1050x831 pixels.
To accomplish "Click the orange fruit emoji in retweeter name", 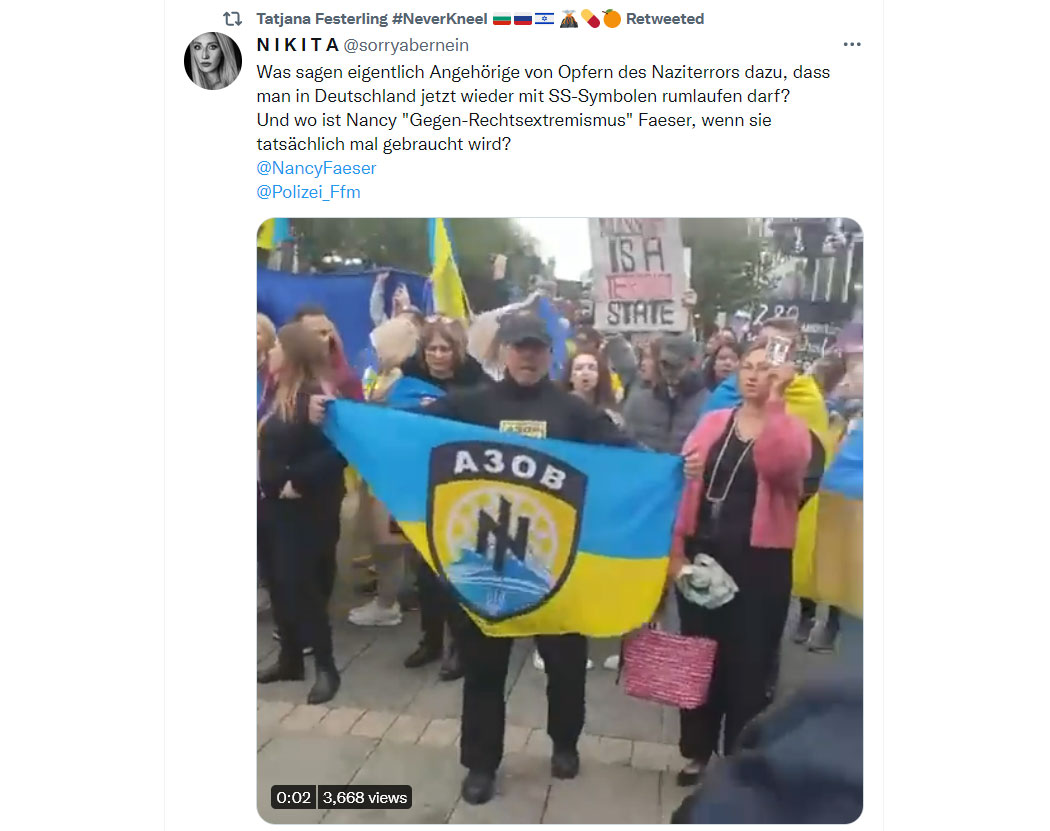I will pos(611,19).
